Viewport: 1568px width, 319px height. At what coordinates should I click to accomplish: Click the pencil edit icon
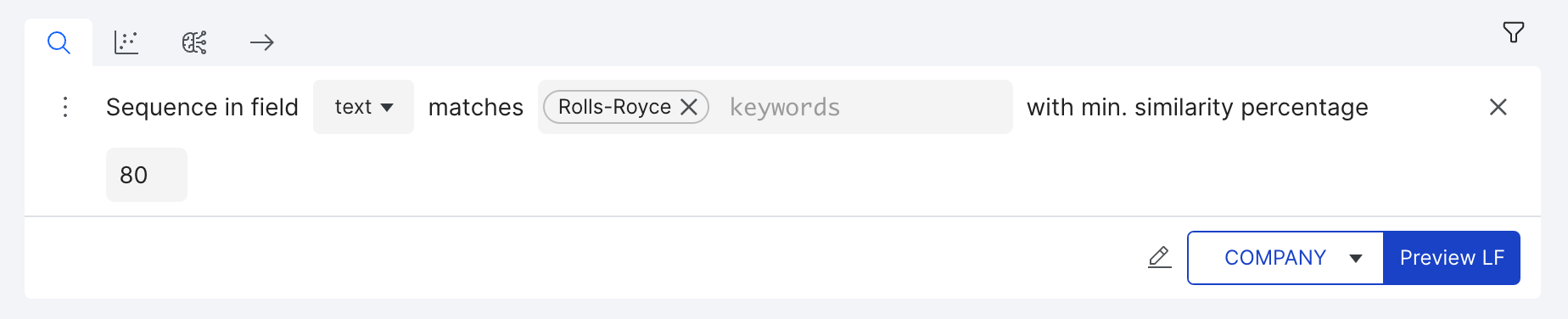(x=1160, y=257)
